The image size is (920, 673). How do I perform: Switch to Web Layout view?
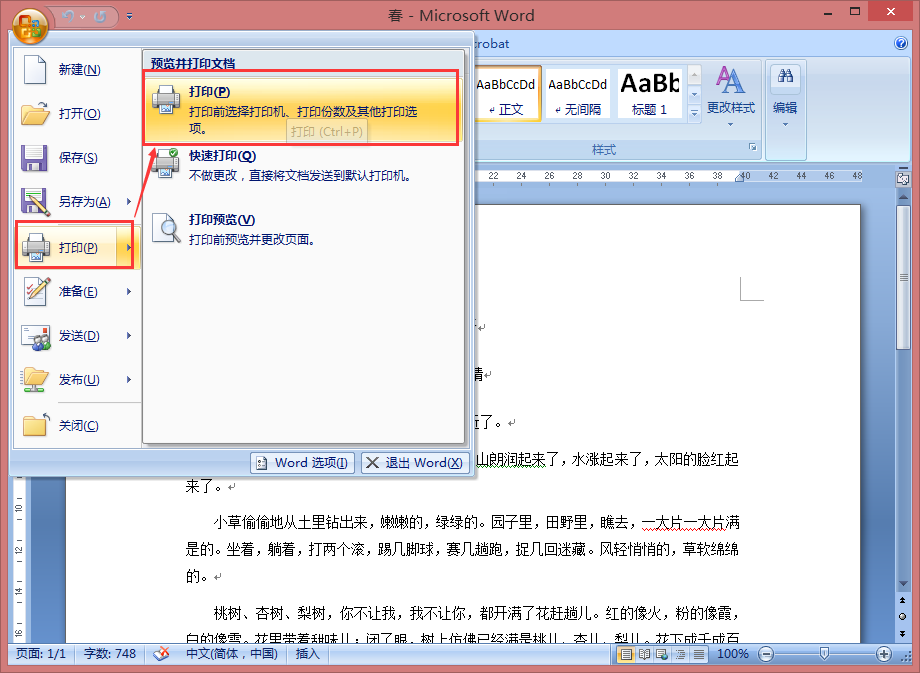662,654
